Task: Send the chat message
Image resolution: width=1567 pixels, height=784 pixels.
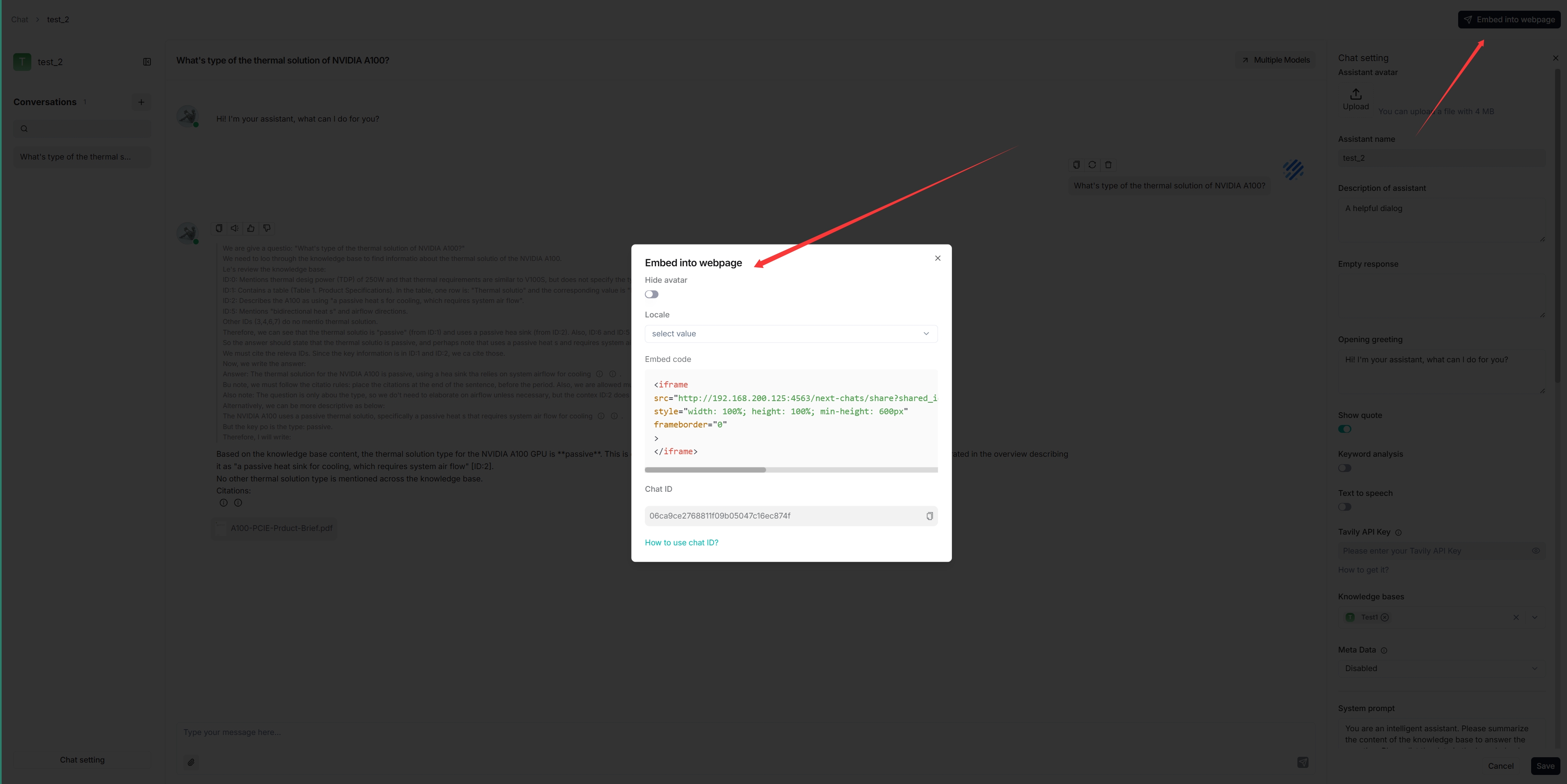Action: click(1302, 762)
